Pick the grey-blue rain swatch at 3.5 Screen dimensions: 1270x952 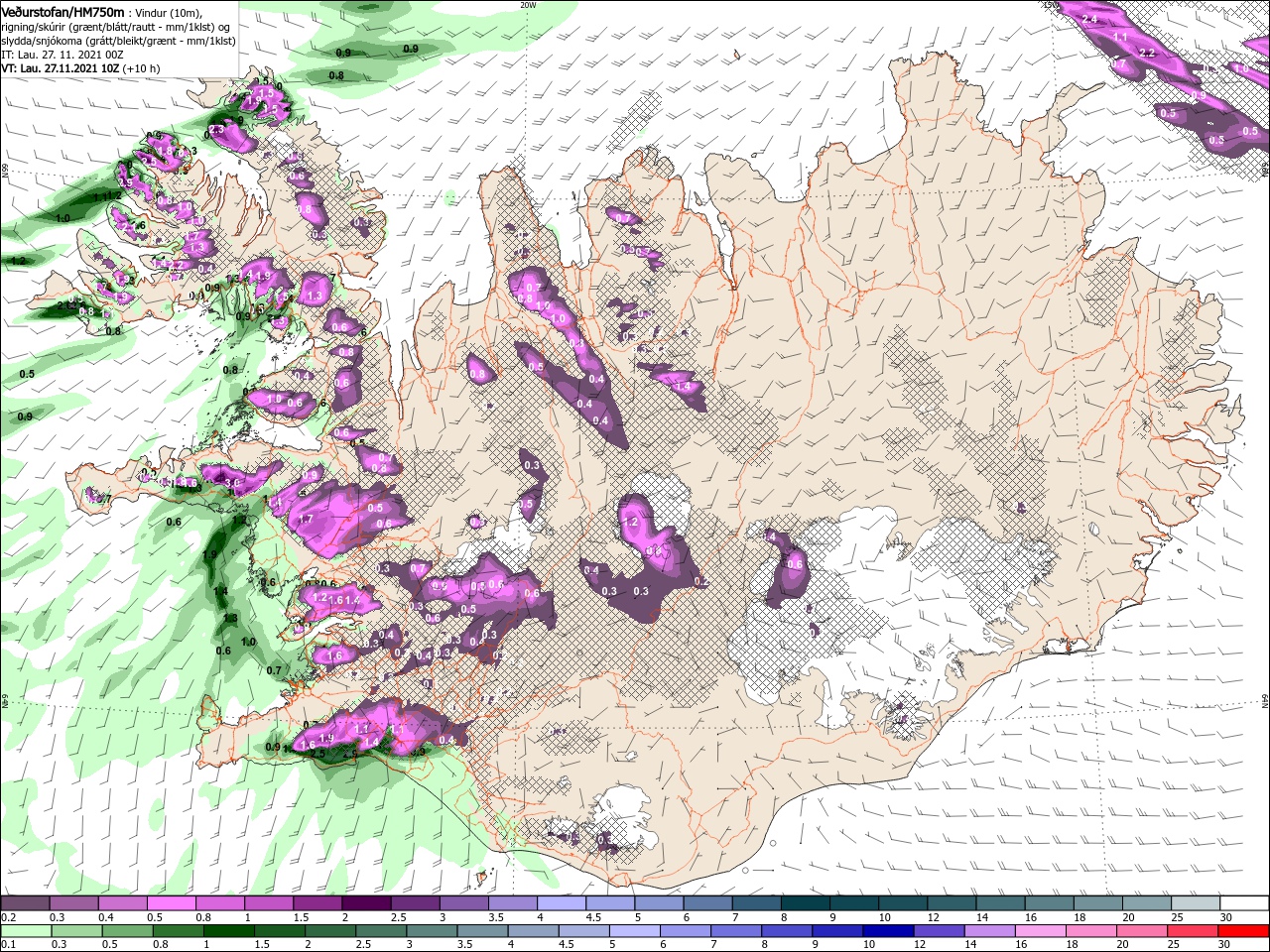483,931
